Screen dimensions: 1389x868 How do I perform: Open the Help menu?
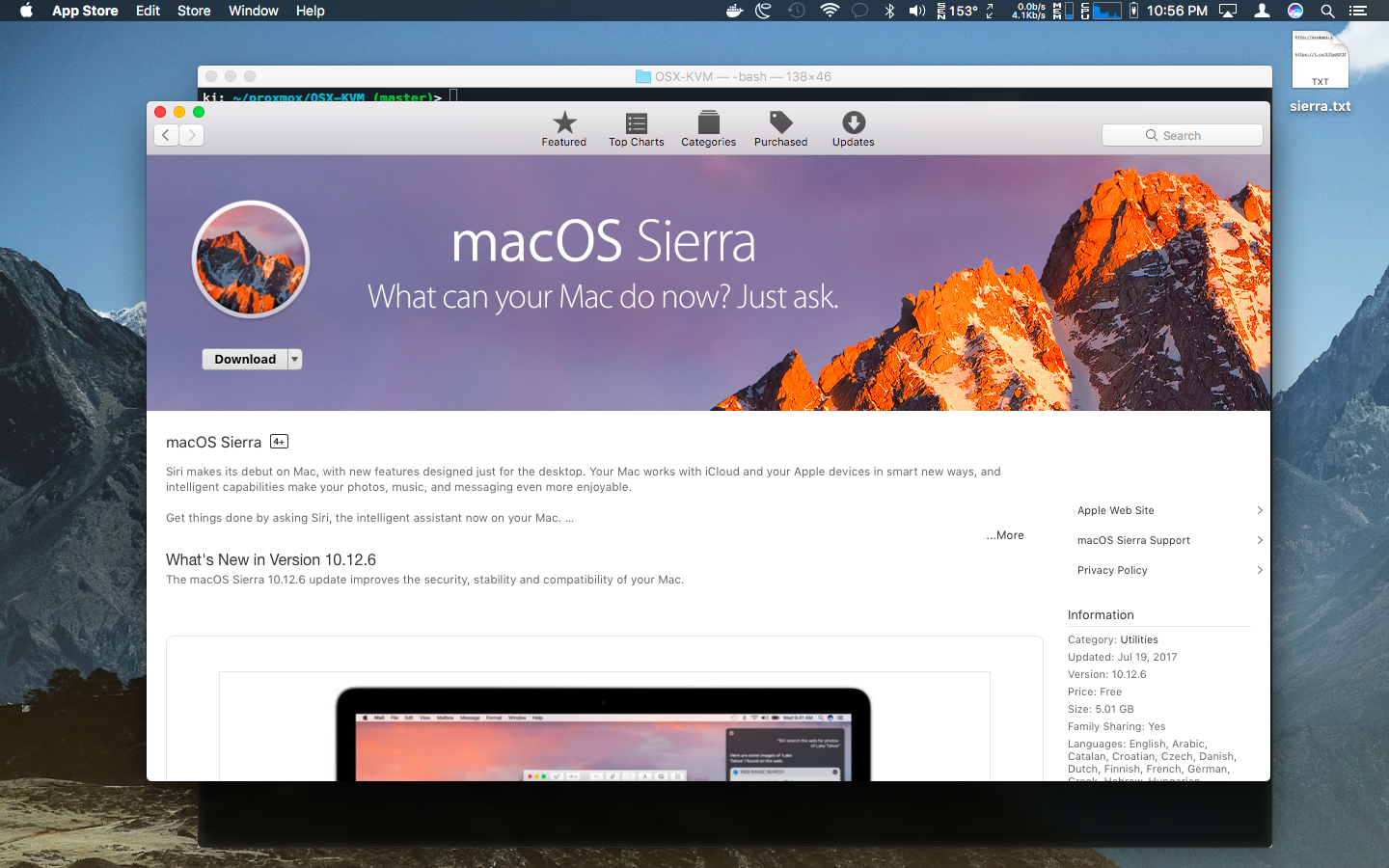click(311, 11)
